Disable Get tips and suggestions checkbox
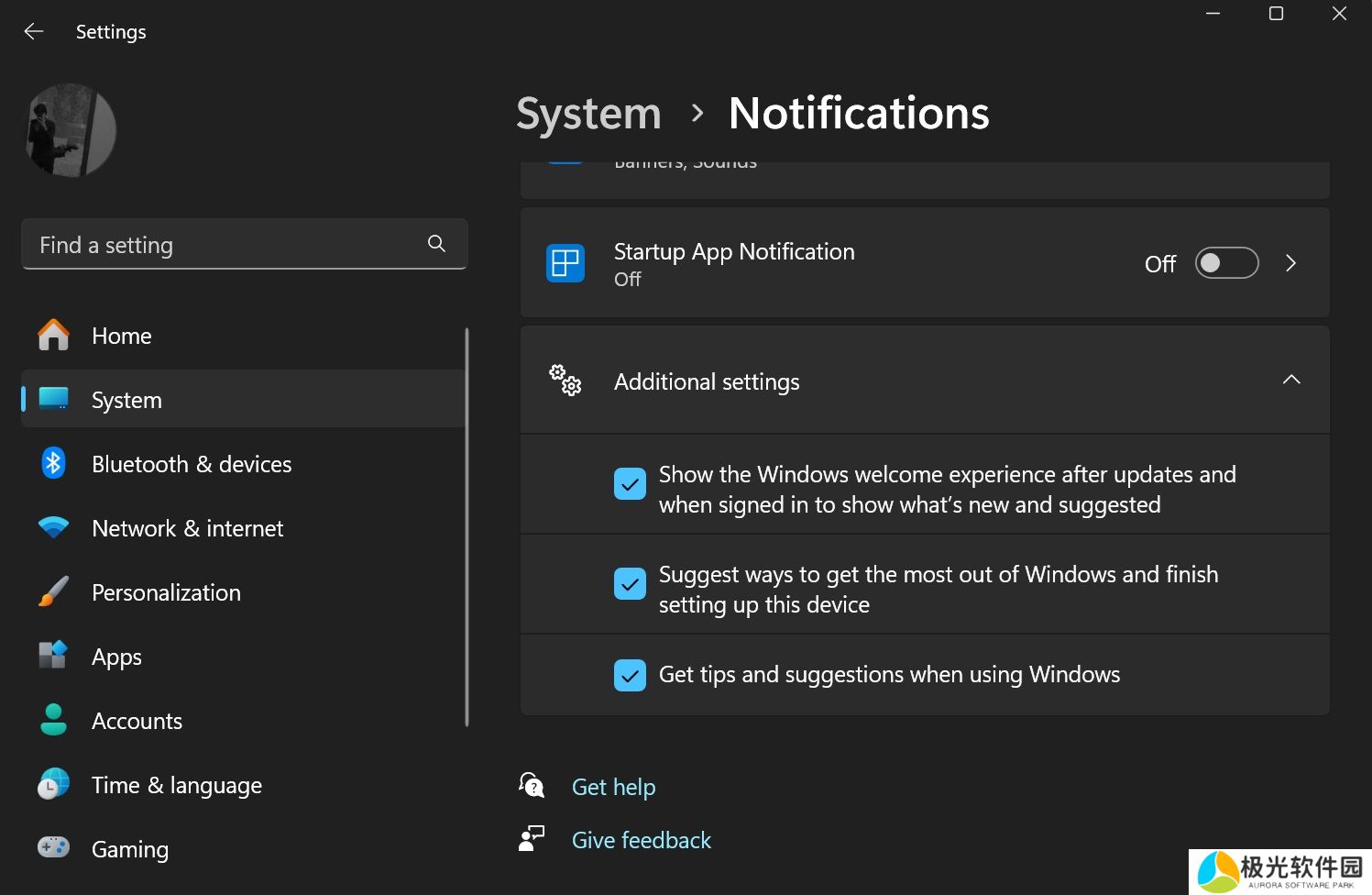1372x895 pixels. pos(630,676)
